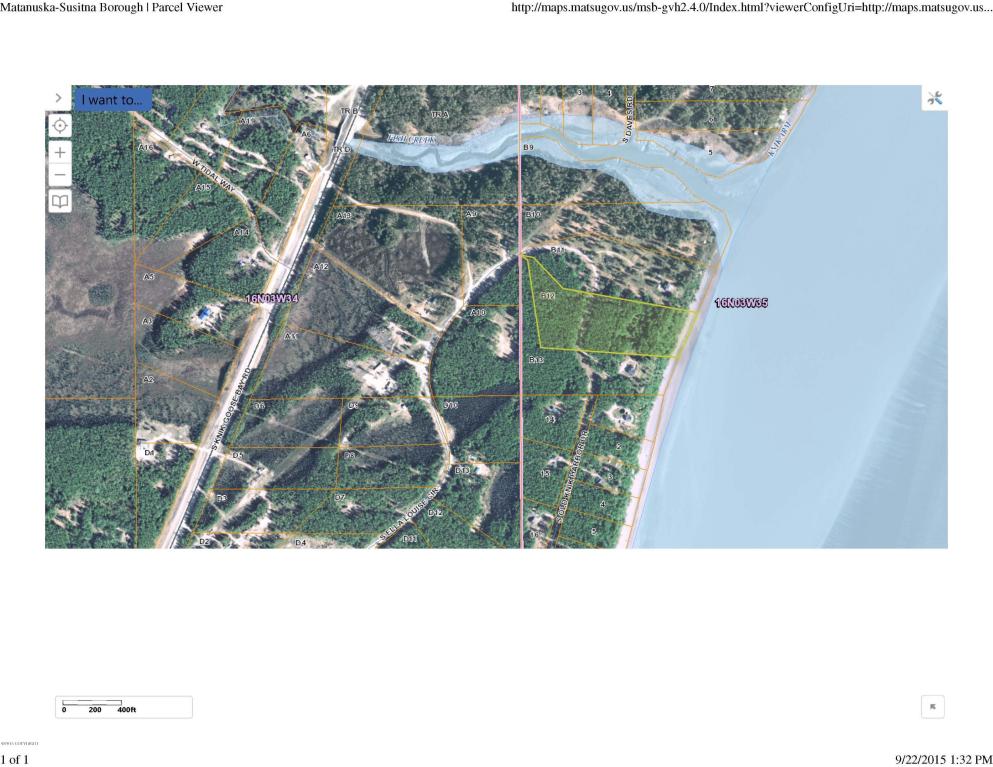Select parcel label B13
The width and height of the screenshot is (993, 767).
coord(536,360)
